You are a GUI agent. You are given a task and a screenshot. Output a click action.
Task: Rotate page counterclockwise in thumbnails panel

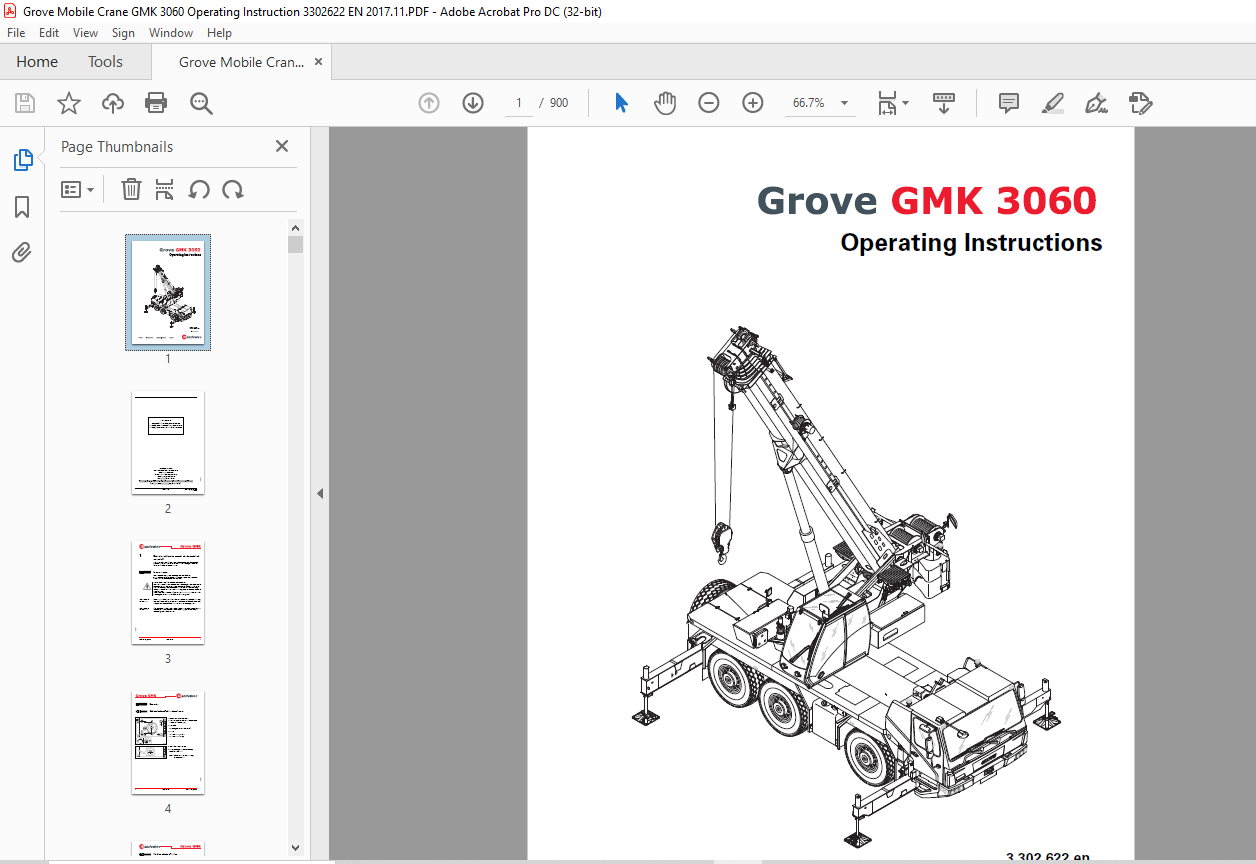tap(199, 189)
